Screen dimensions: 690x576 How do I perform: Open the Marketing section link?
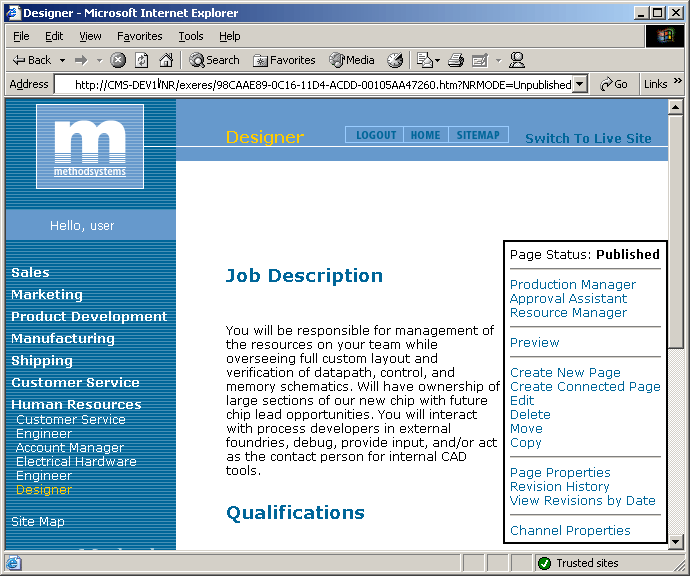[47, 294]
